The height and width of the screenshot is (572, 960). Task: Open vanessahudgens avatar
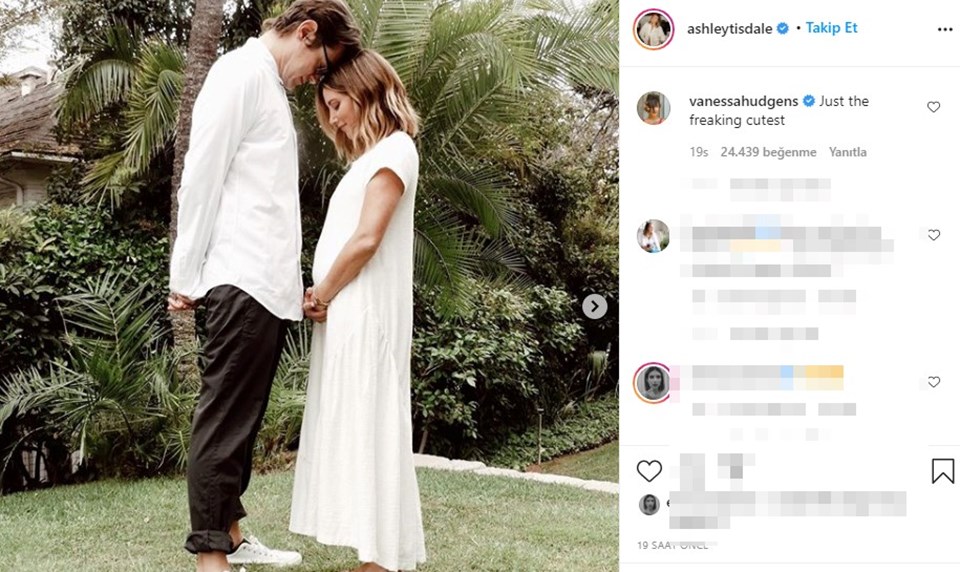coord(653,108)
